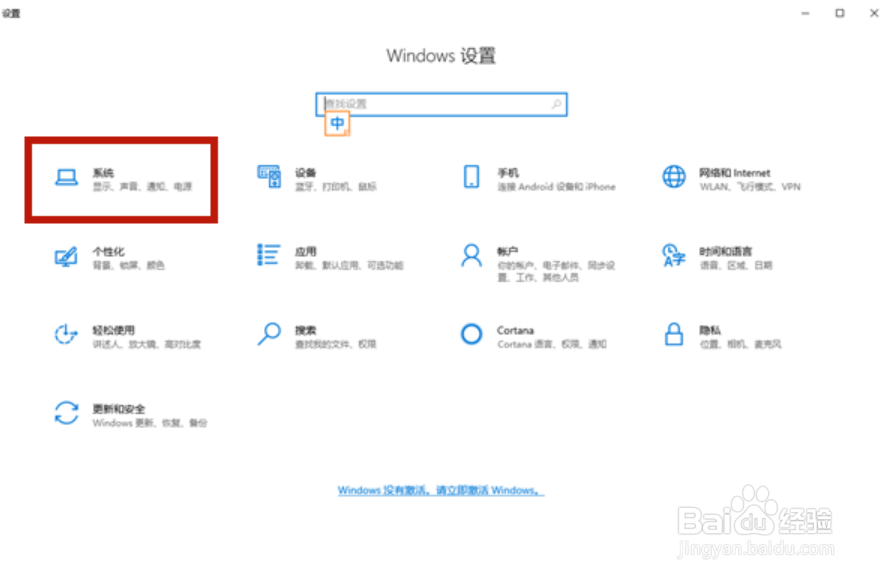883x579 pixels.
Task: Maximize the Settings window
Action: (x=840, y=13)
